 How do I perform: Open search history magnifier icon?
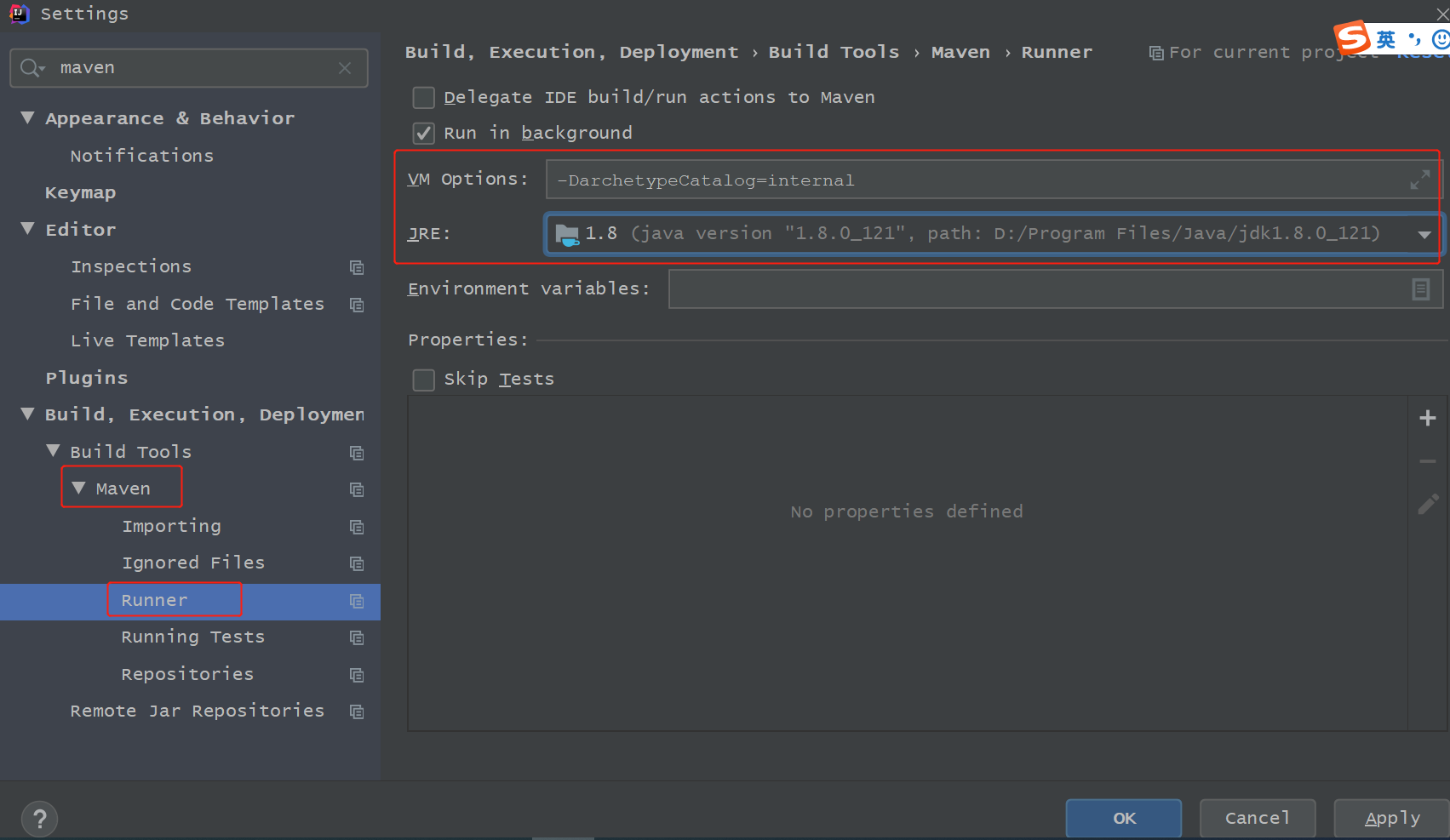[32, 68]
